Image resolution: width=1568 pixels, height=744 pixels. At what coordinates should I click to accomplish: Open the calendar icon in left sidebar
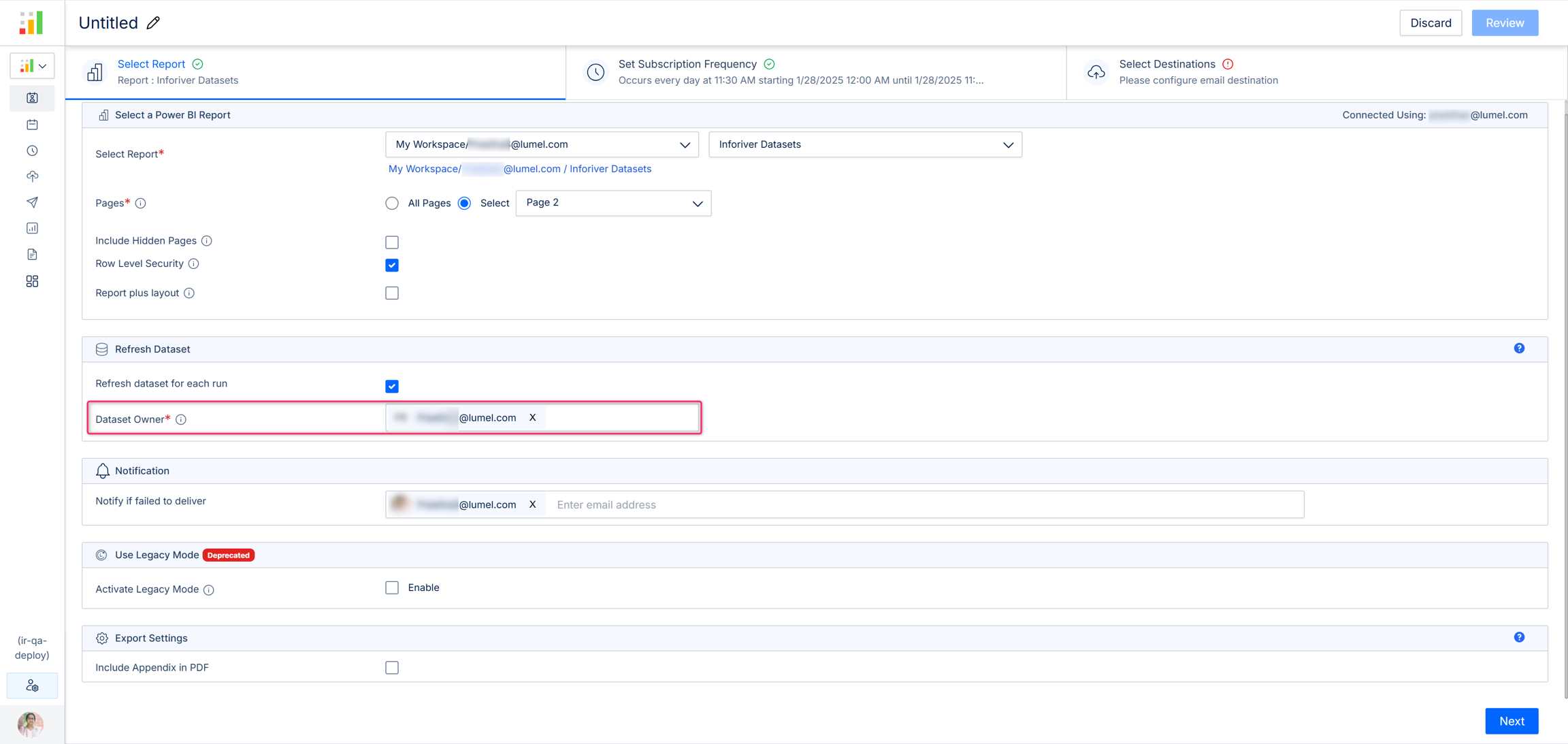(32, 125)
